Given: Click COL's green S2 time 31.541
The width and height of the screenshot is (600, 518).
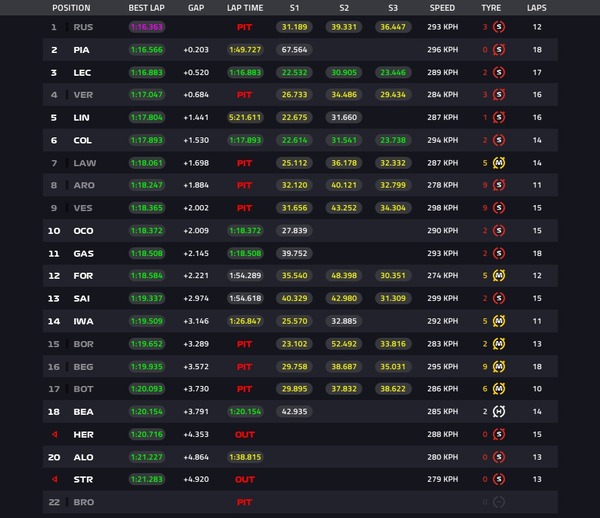Looking at the screenshot, I should click(x=344, y=140).
